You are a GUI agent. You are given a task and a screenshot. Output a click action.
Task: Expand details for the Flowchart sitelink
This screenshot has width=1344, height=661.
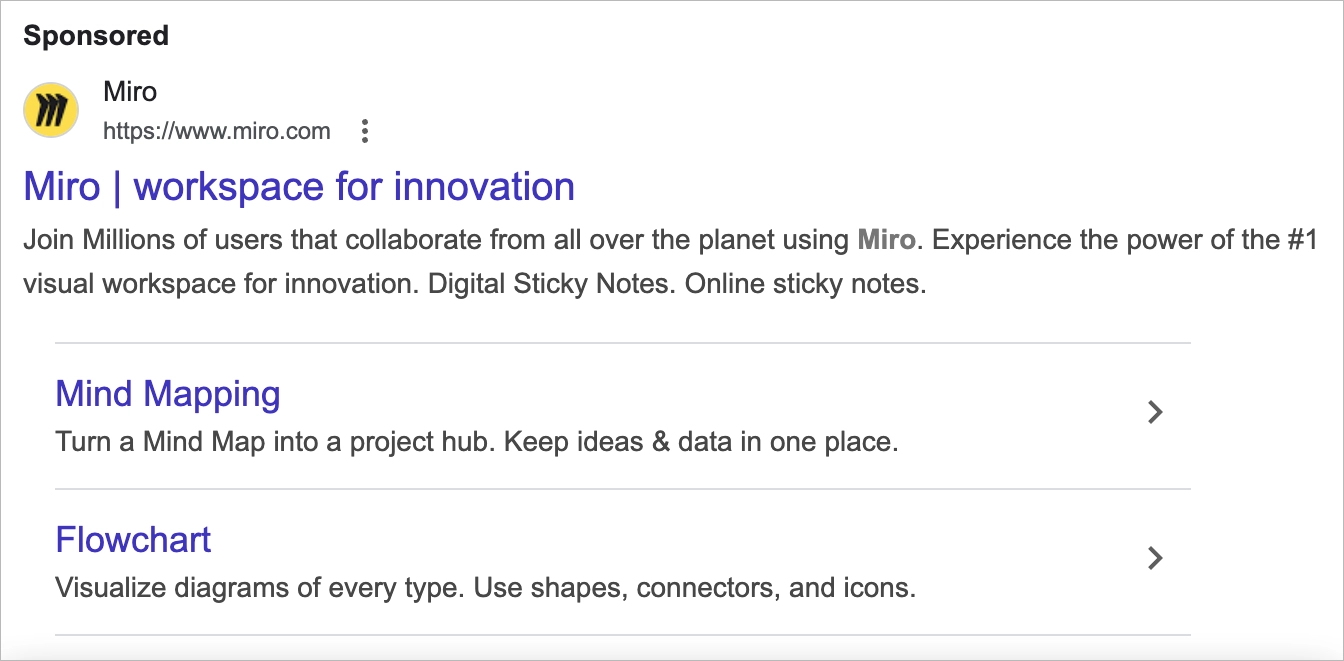(x=1156, y=558)
